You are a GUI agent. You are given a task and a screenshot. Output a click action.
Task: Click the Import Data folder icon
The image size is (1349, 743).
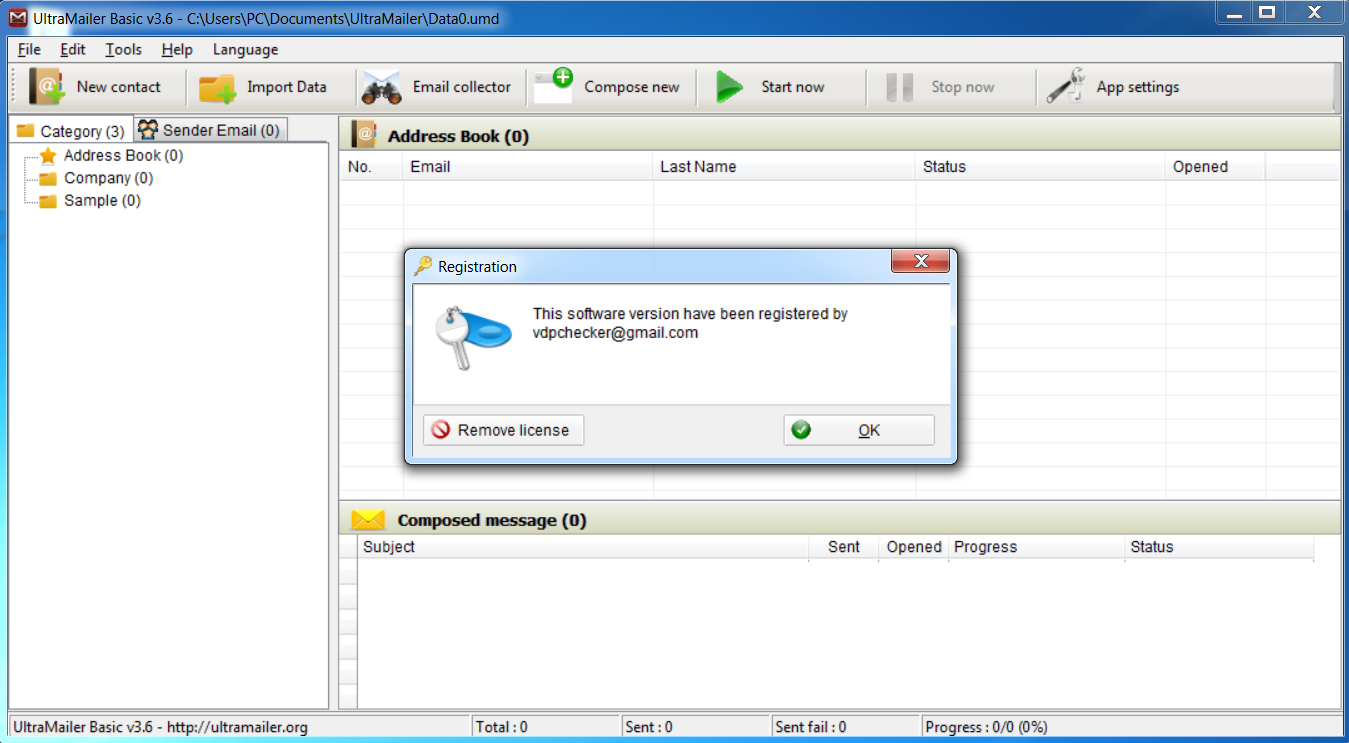pos(217,88)
